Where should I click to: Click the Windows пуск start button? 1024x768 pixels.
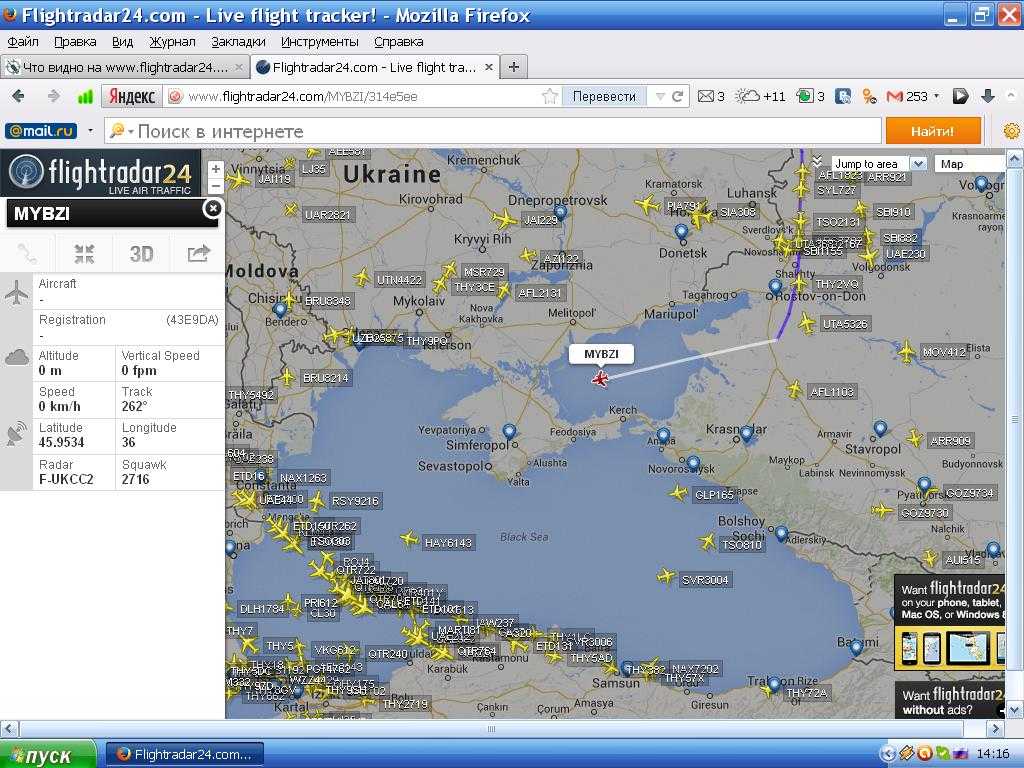click(47, 755)
